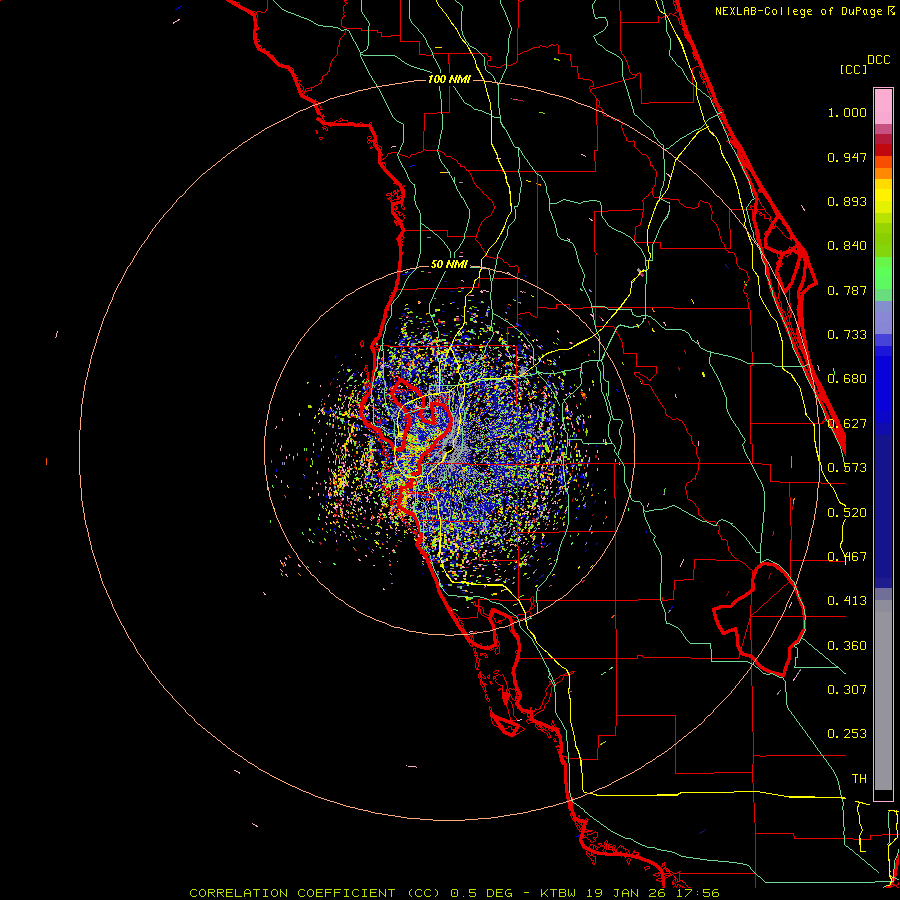Click the 0.253 scale value
900x900 pixels.
point(847,734)
